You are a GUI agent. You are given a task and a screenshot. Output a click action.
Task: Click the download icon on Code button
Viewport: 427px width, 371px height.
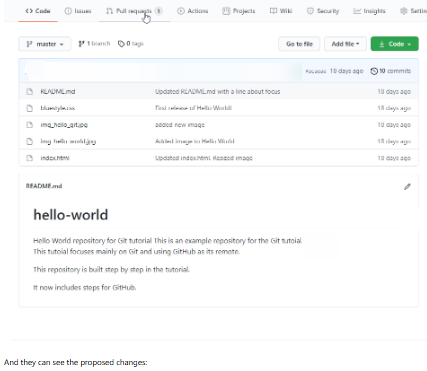(382, 44)
